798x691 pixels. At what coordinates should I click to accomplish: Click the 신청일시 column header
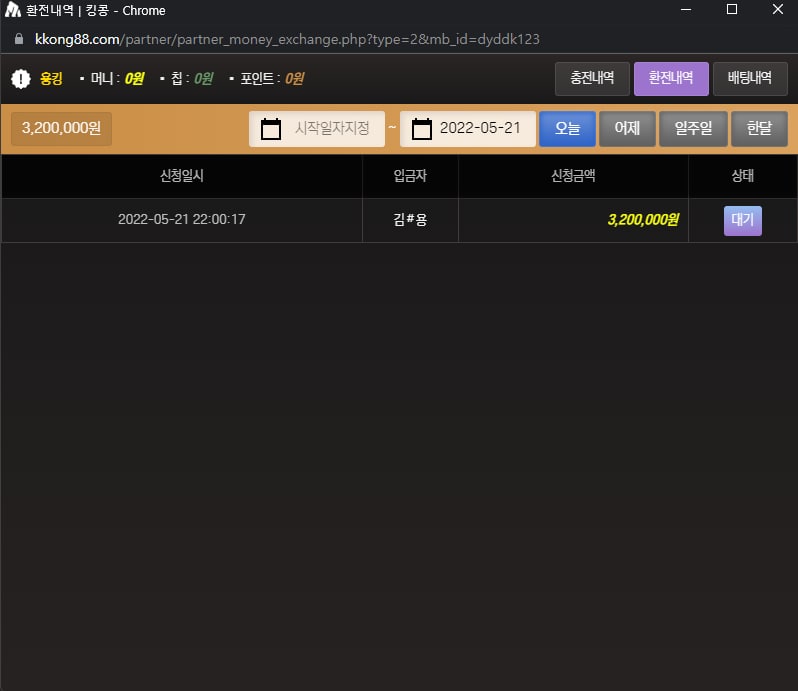pyautogui.click(x=182, y=176)
